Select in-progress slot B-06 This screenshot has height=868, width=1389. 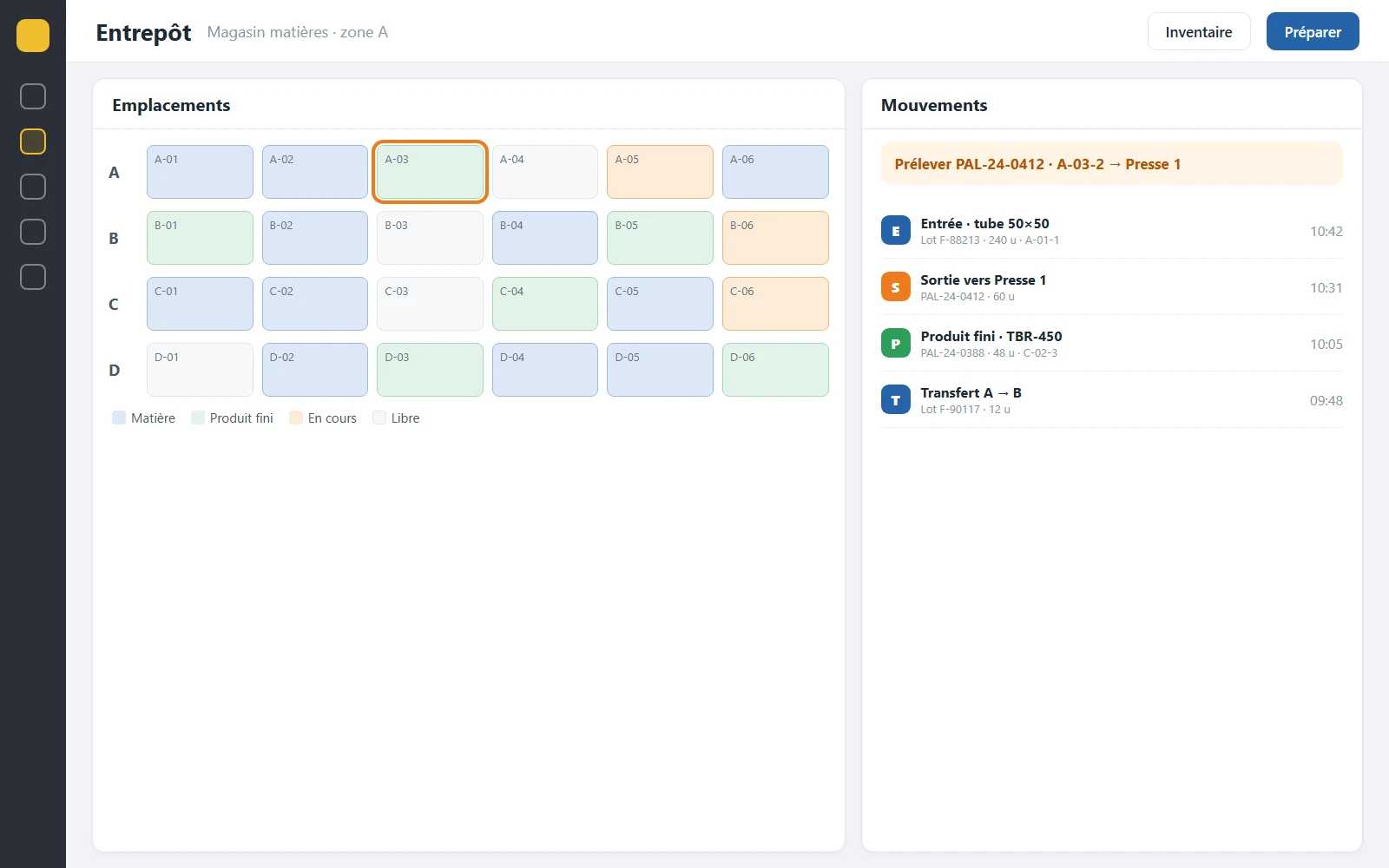[775, 238]
